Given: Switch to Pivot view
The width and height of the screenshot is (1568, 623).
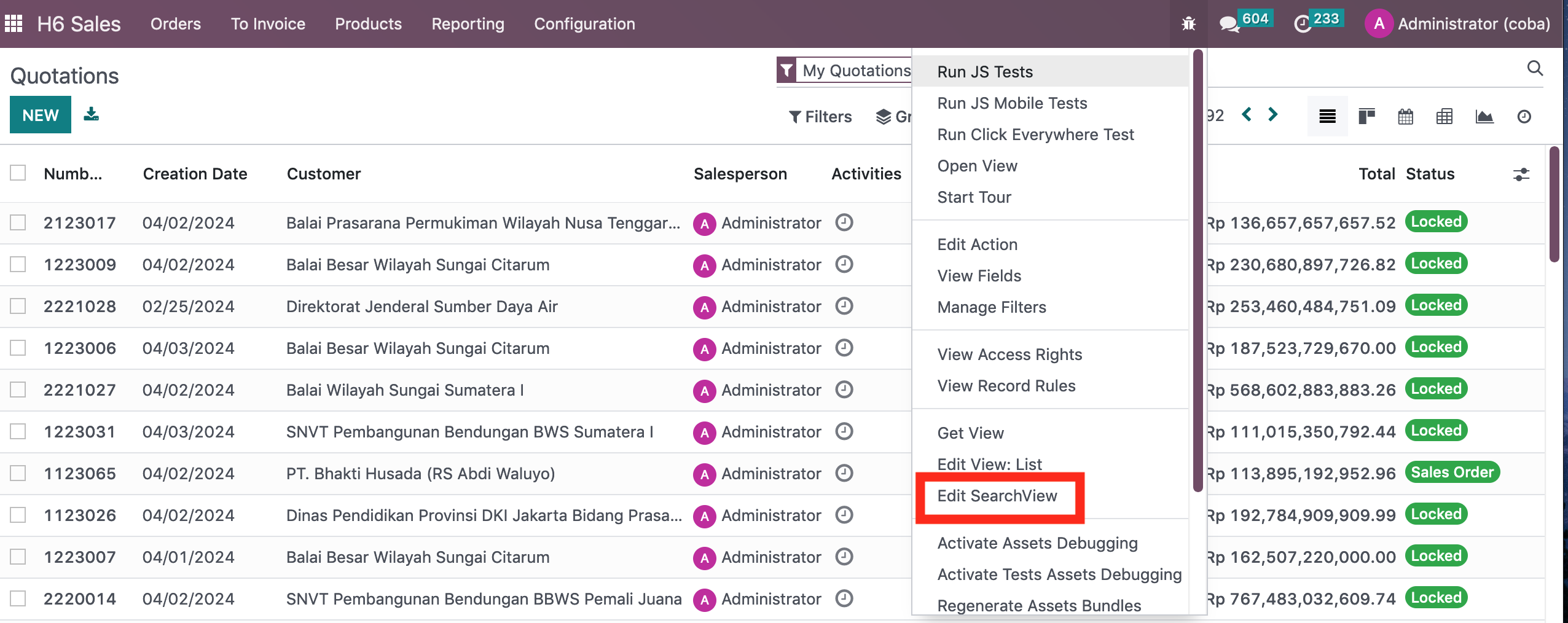Looking at the screenshot, I should (x=1445, y=116).
